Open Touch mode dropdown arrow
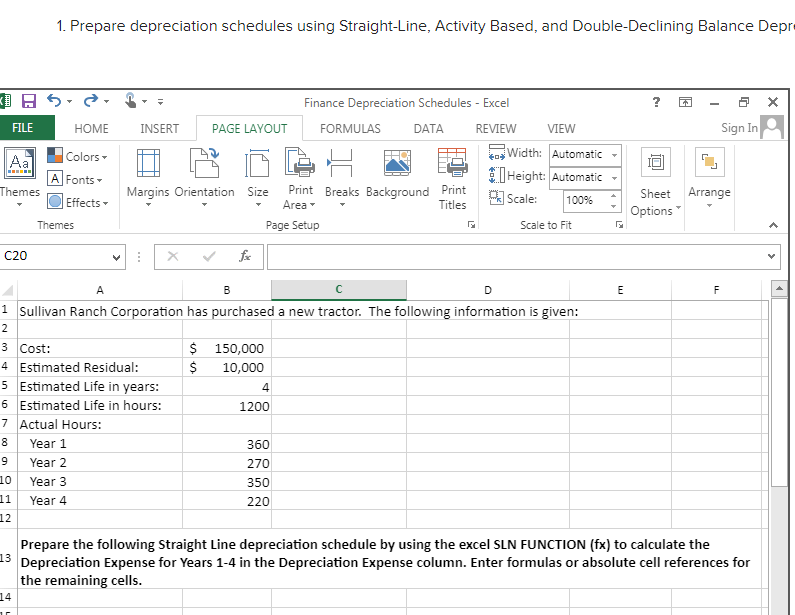The height and width of the screenshot is (615, 795). coord(144,101)
